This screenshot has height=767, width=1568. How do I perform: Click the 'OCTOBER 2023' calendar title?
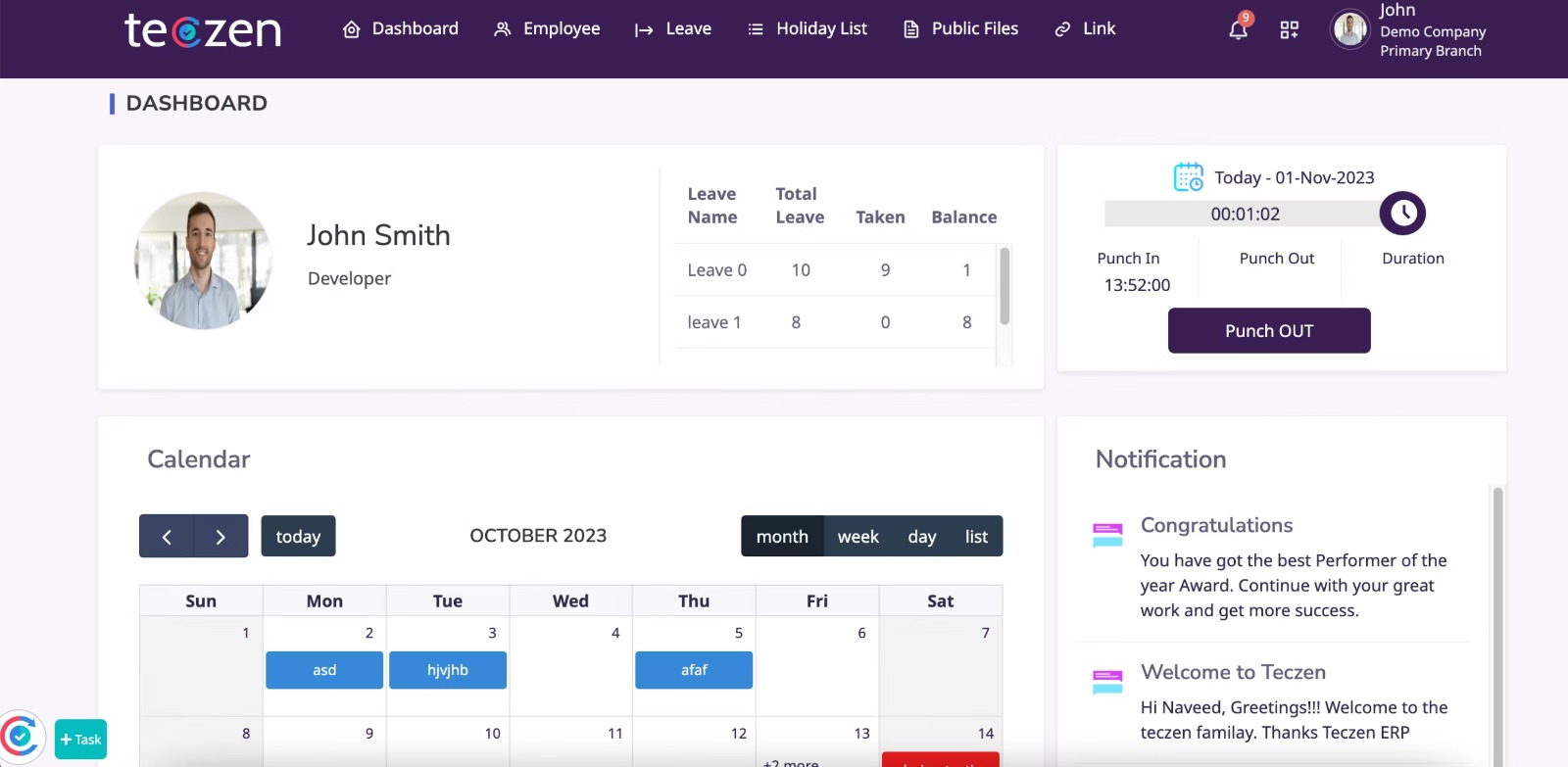(x=538, y=536)
